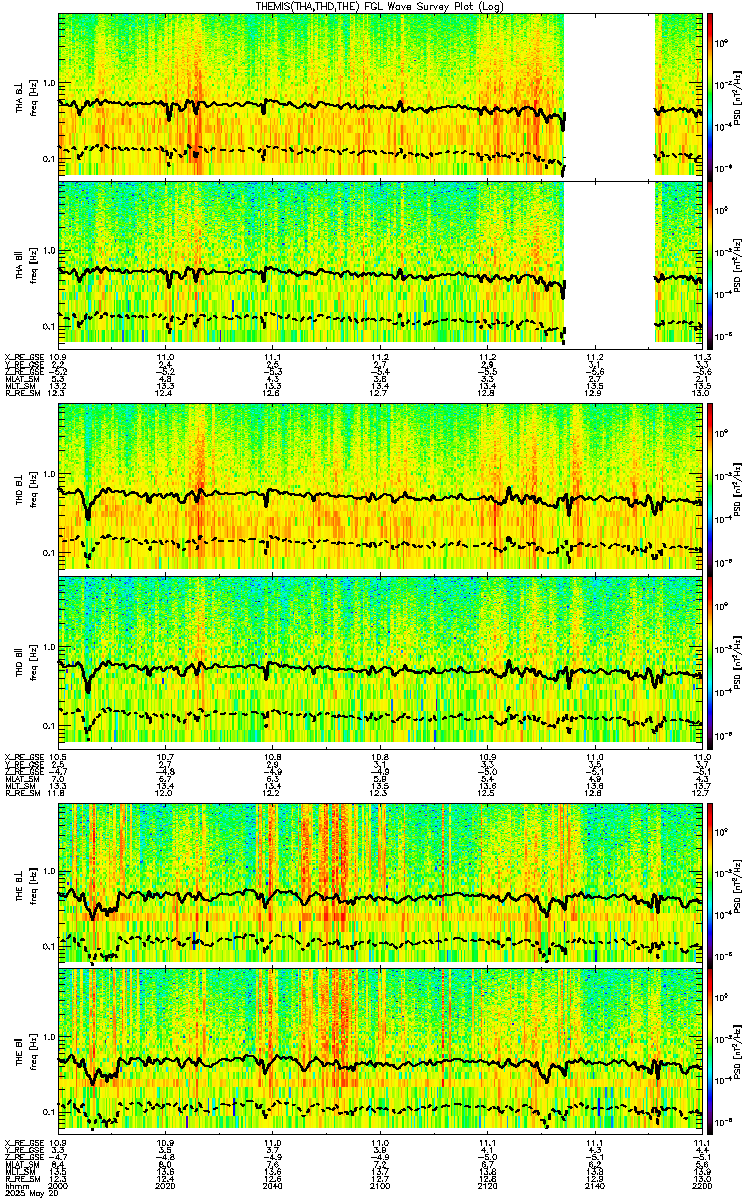Screen dimensions: 750x1200
Task: Click the '0.1' frequency tick on THA BL
Action: coord(48,158)
